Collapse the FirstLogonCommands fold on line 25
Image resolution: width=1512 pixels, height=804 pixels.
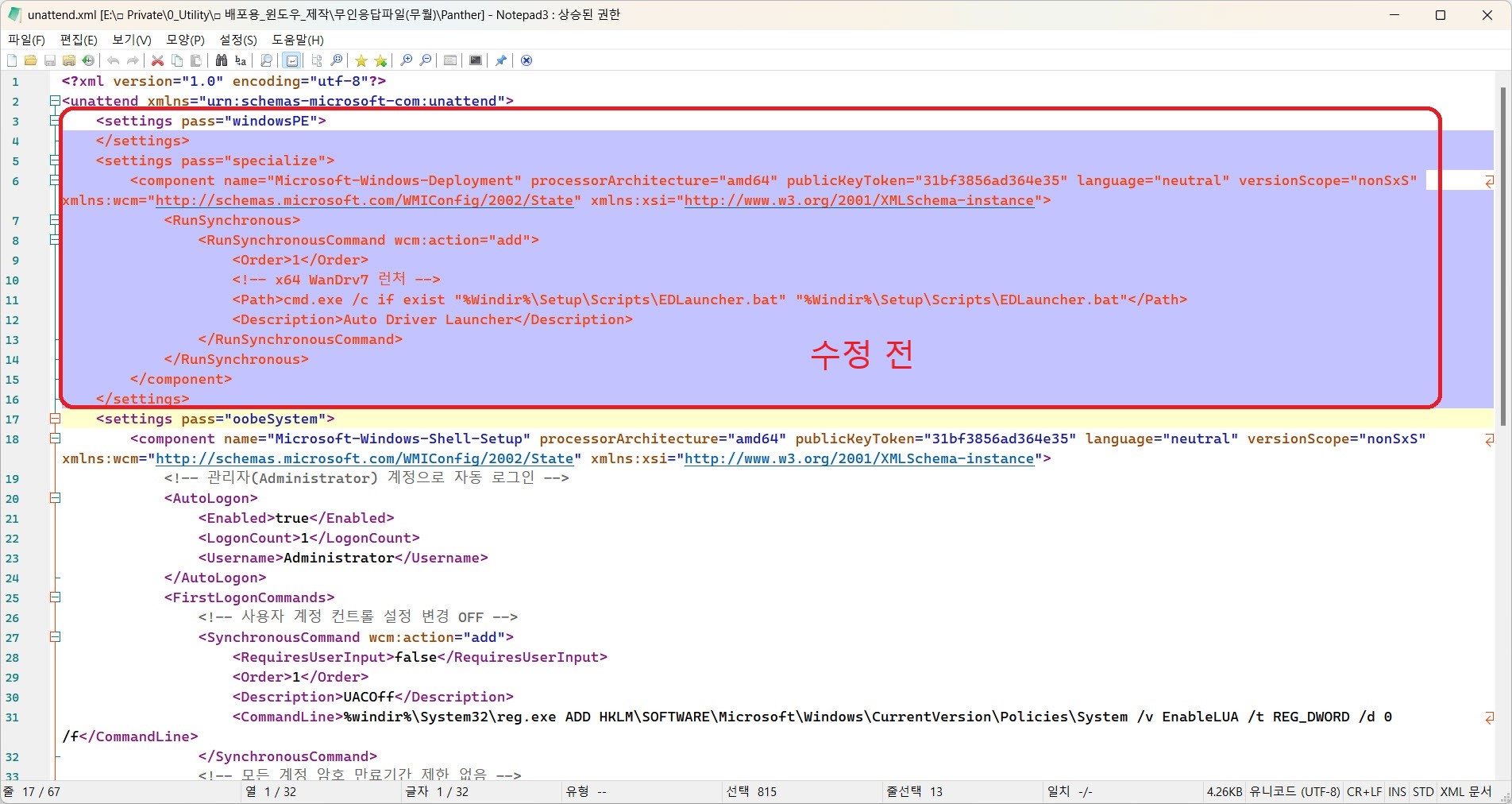point(55,597)
